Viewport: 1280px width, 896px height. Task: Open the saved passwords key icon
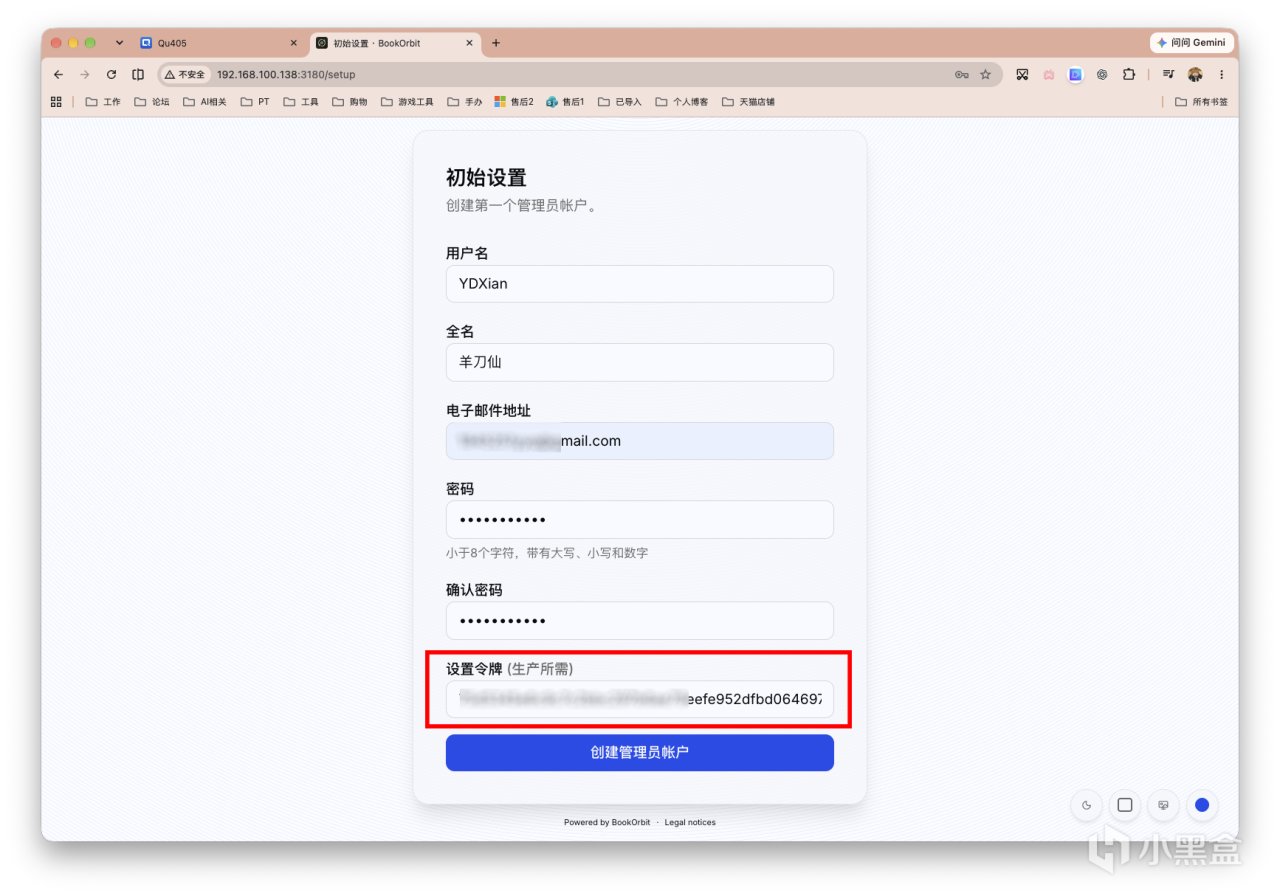pyautogui.click(x=962, y=74)
